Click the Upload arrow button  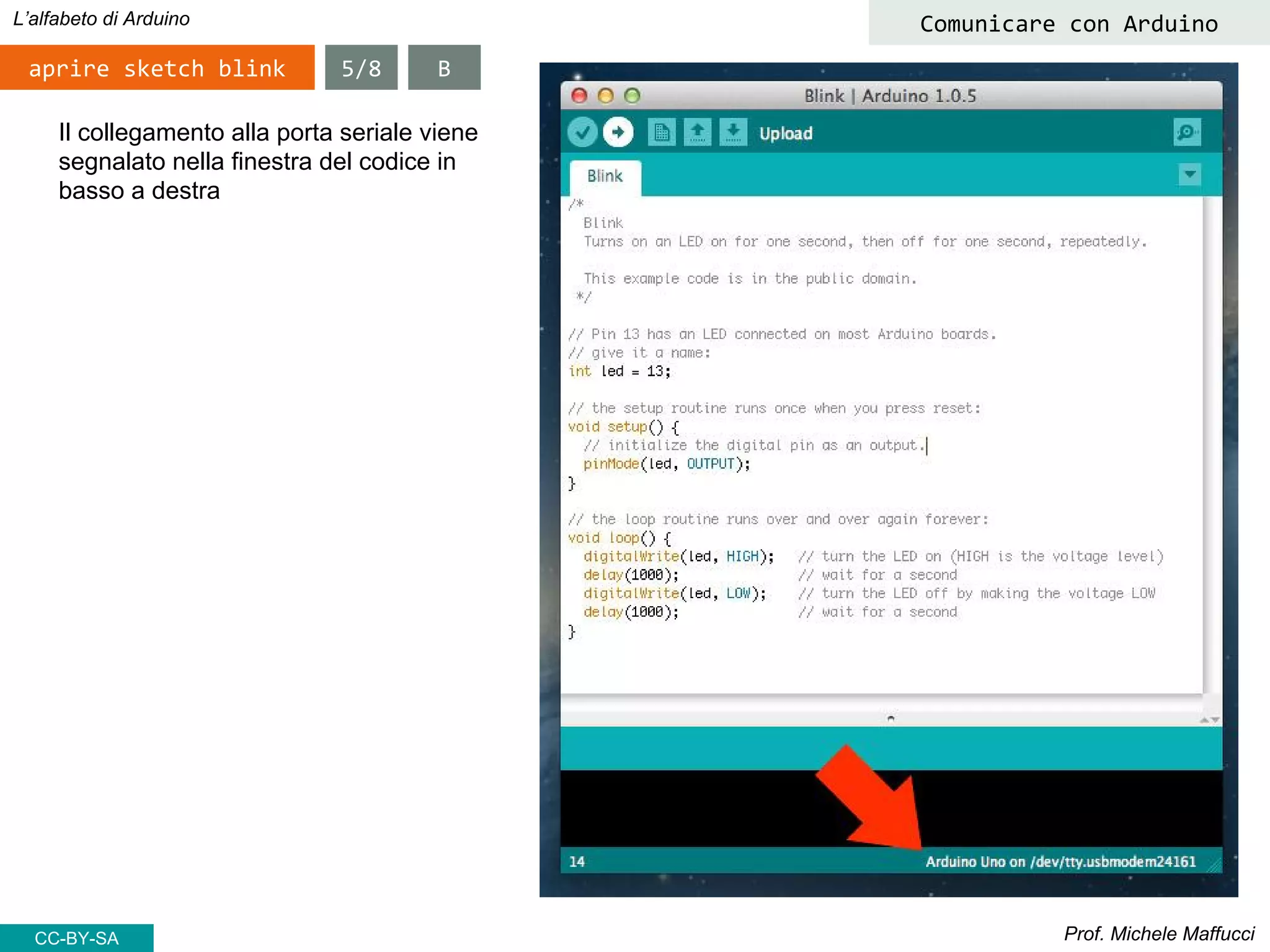point(618,132)
